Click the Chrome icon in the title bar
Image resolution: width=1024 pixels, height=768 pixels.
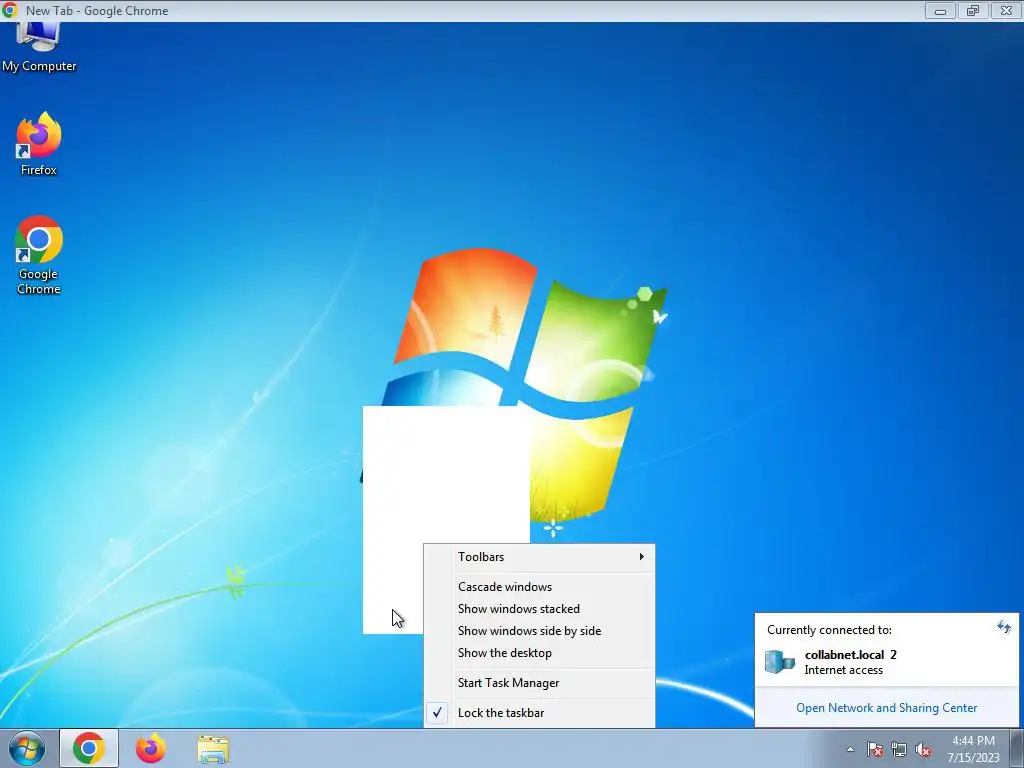tap(10, 10)
